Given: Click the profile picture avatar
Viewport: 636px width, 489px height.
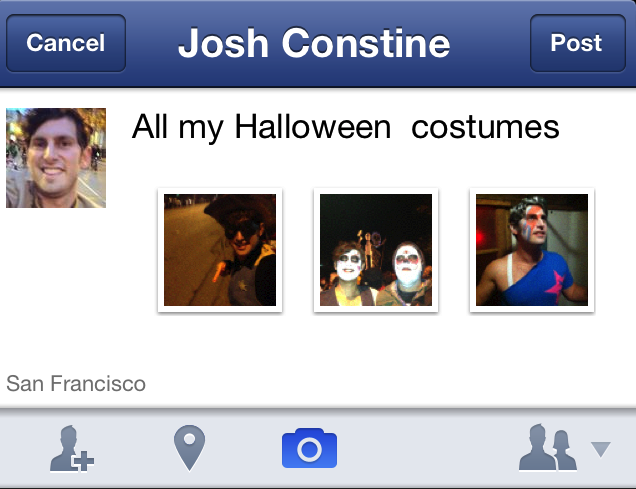Looking at the screenshot, I should (56, 158).
